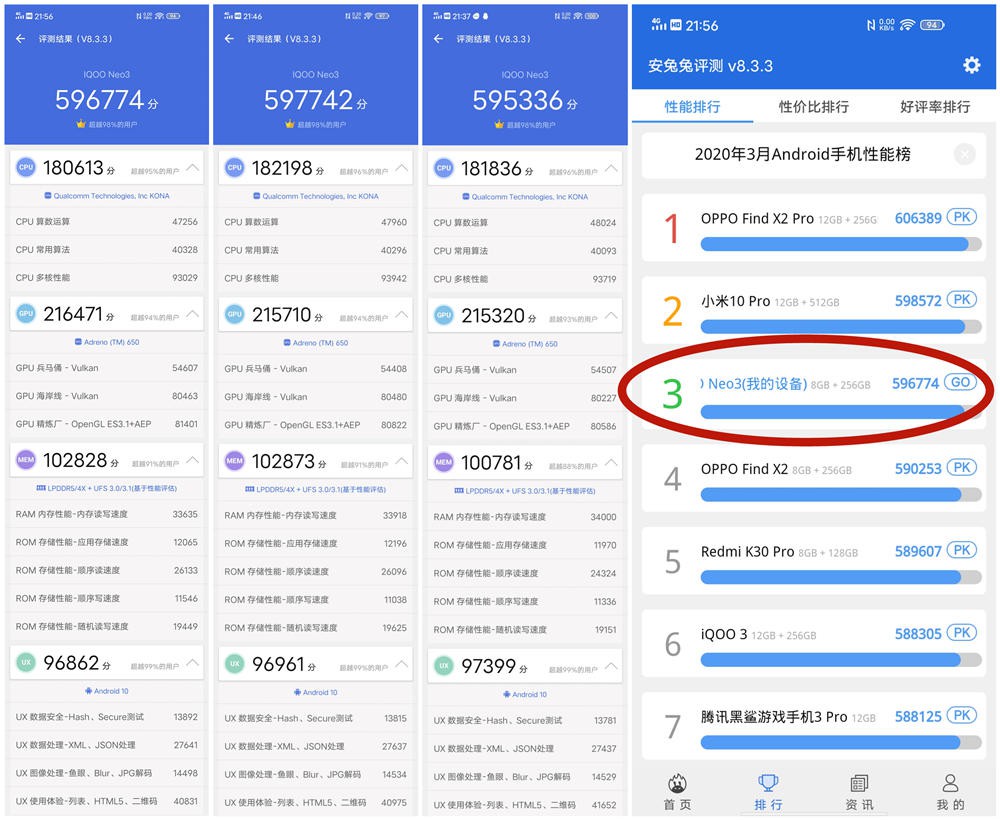Collapse the MEM section scoring 102873
Viewport: 1000px width, 820px height.
pyautogui.click(x=401, y=460)
